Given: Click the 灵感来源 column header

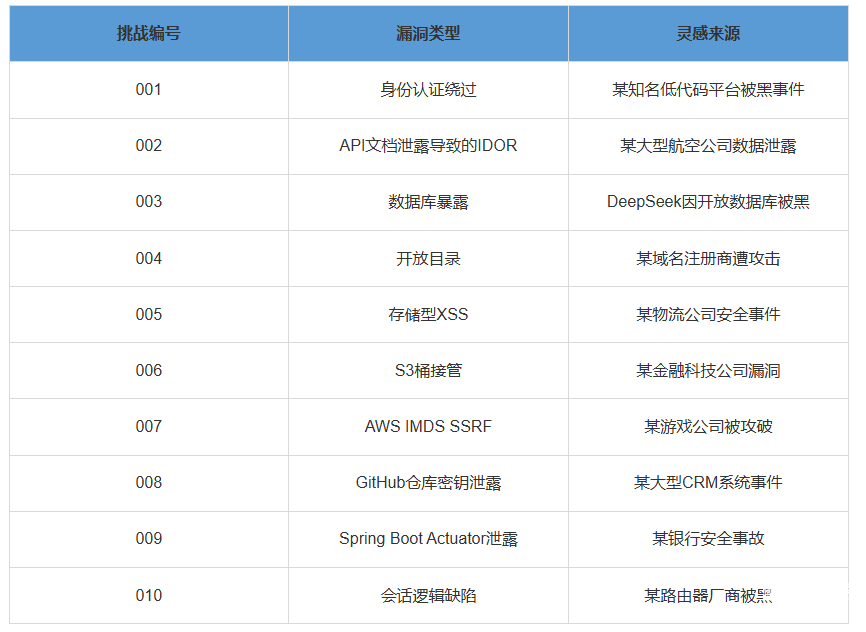Looking at the screenshot, I should 708,33.
